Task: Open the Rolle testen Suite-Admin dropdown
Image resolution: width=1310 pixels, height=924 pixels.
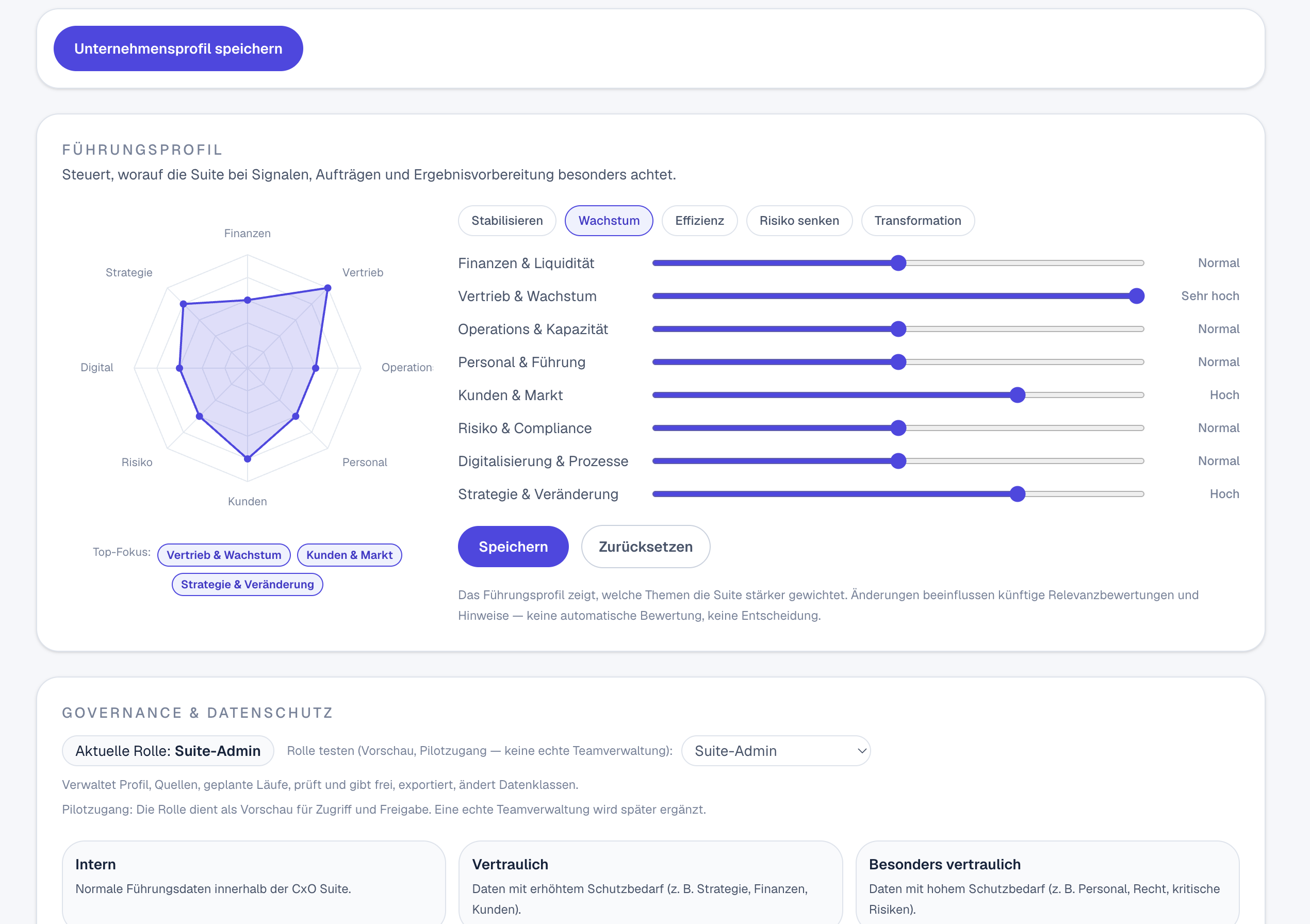Action: (x=776, y=751)
